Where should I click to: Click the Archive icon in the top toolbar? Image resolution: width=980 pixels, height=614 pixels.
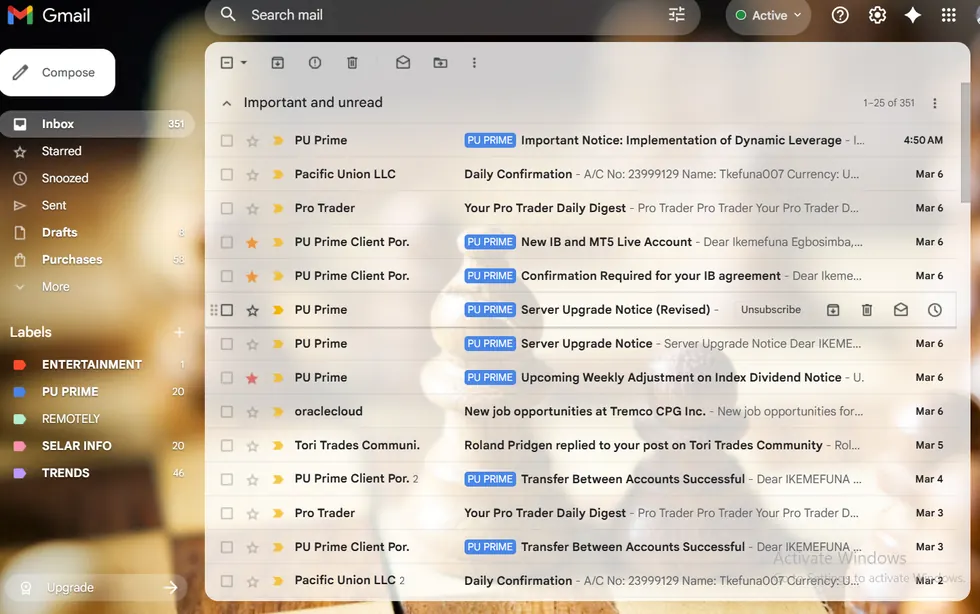[x=278, y=63]
